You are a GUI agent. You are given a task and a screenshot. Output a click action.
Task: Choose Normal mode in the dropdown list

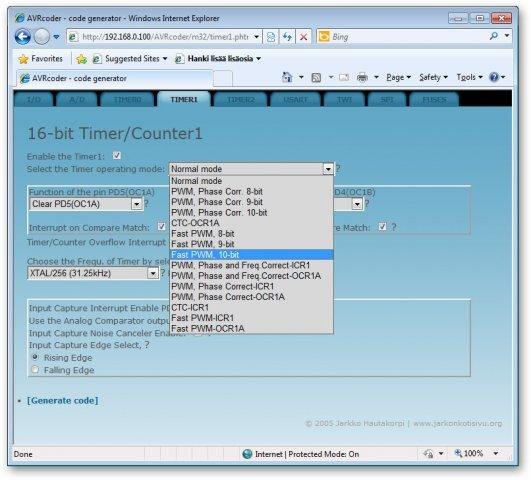tap(251, 181)
